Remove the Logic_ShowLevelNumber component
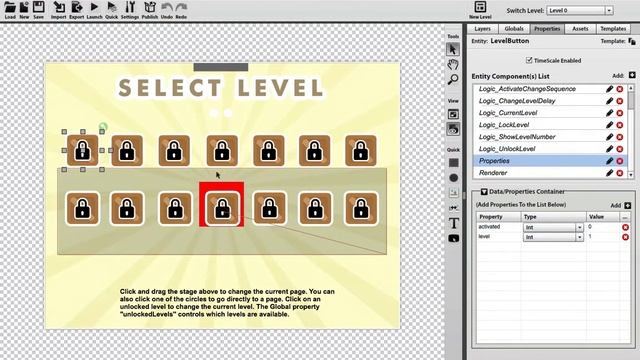Image resolution: width=640 pixels, height=360 pixels. (x=620, y=137)
